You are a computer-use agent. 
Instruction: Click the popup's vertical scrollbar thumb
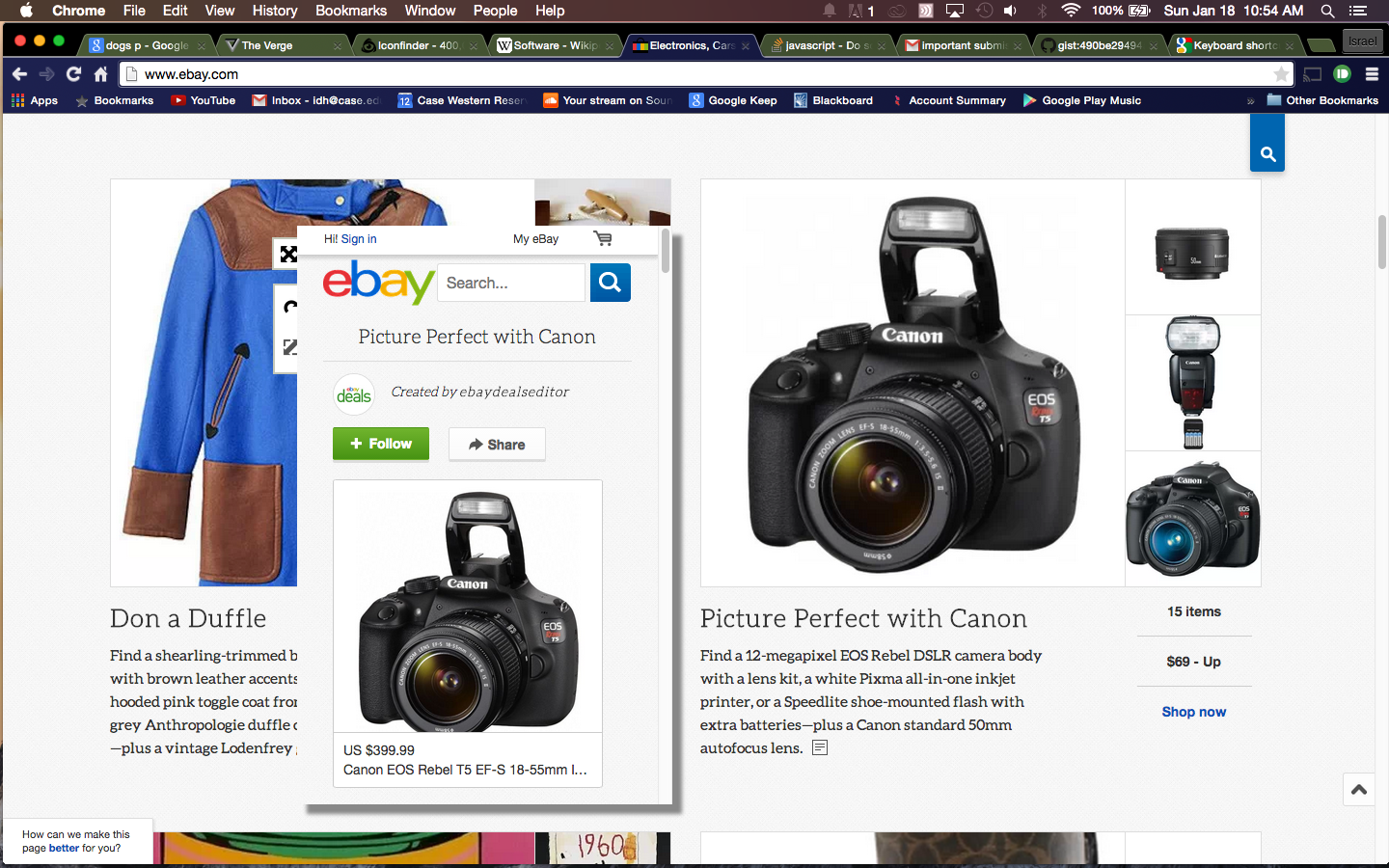coord(666,251)
